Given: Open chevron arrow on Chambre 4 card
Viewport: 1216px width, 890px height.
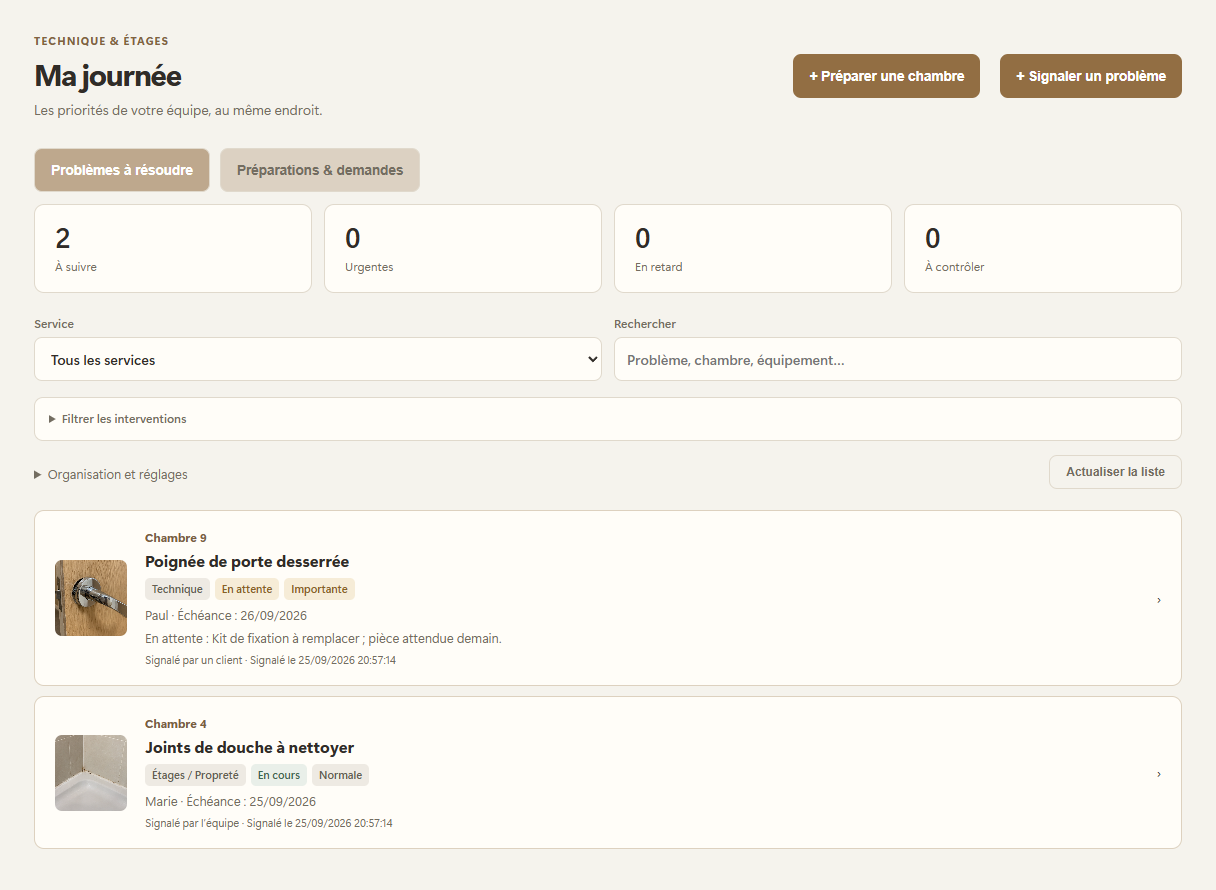Looking at the screenshot, I should point(1159,774).
